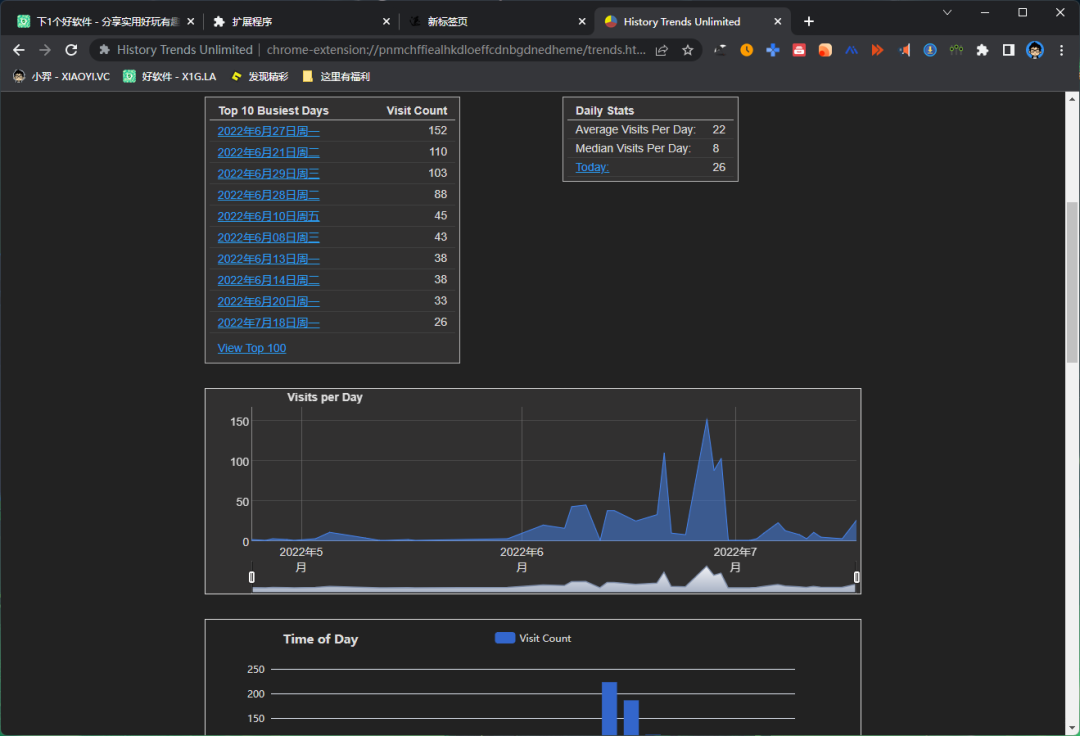The height and width of the screenshot is (736, 1080).
Task: Click the Visit Count legend color swatch
Action: coord(505,638)
